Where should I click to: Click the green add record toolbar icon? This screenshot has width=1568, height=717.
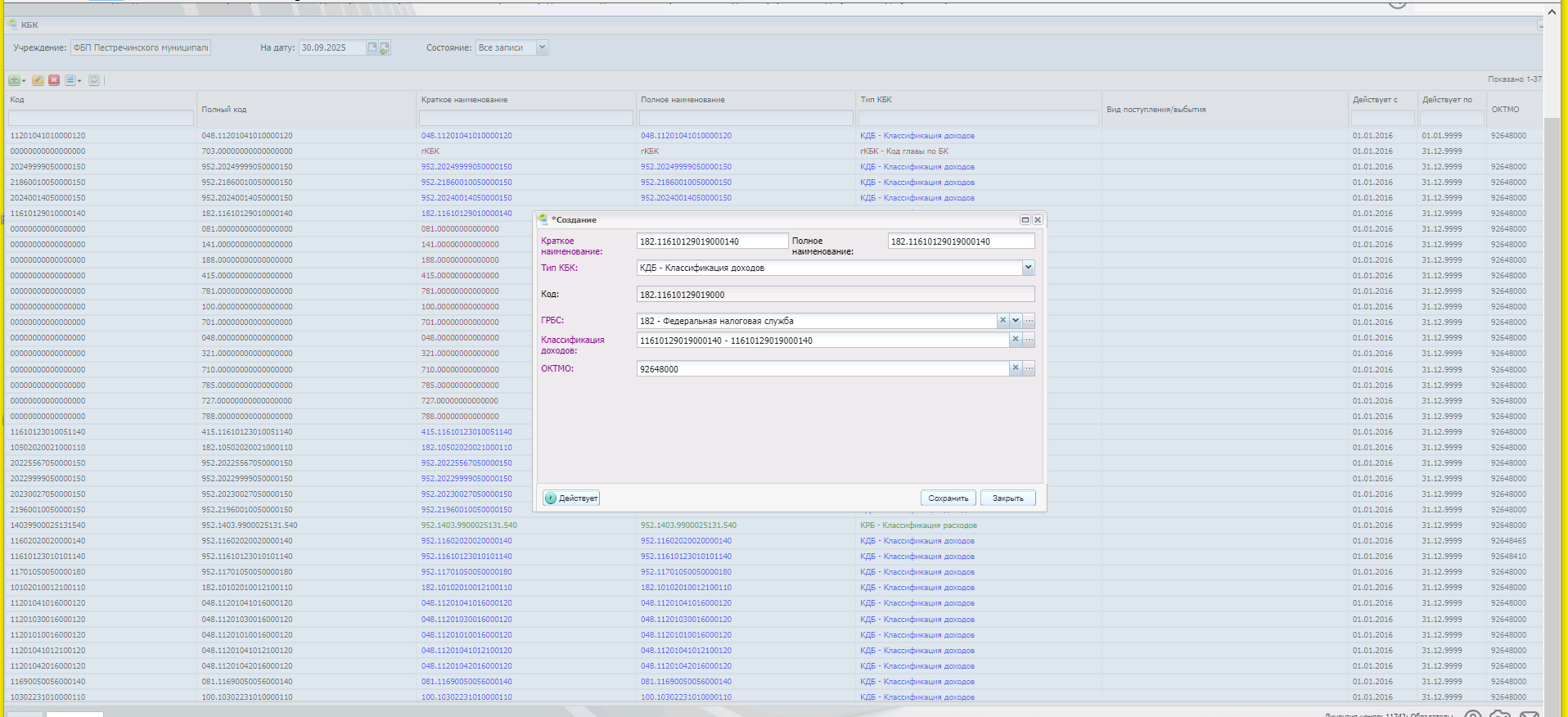pos(15,80)
